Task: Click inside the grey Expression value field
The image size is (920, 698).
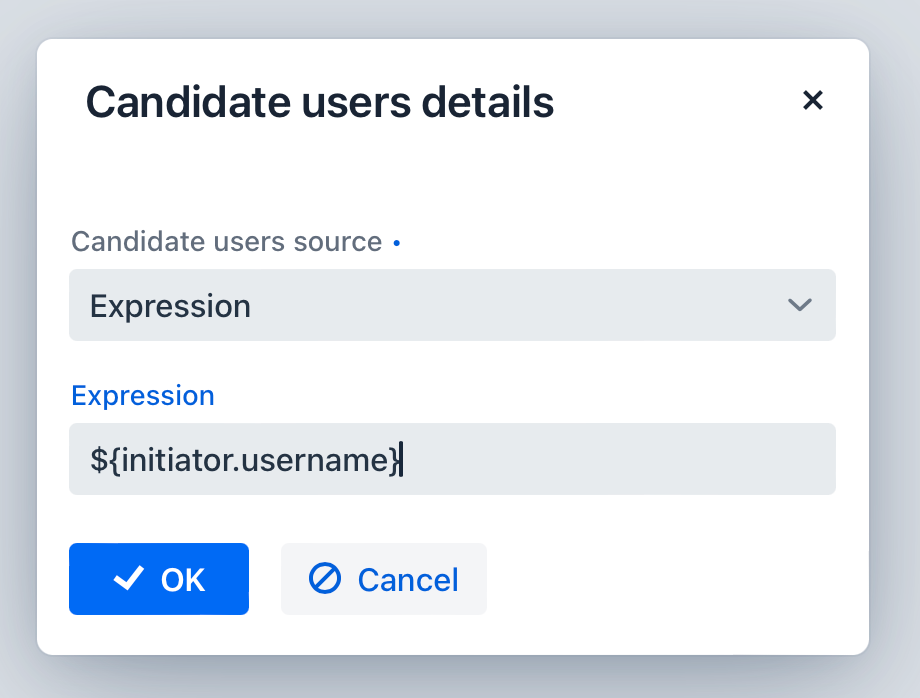Action: pyautogui.click(x=452, y=459)
